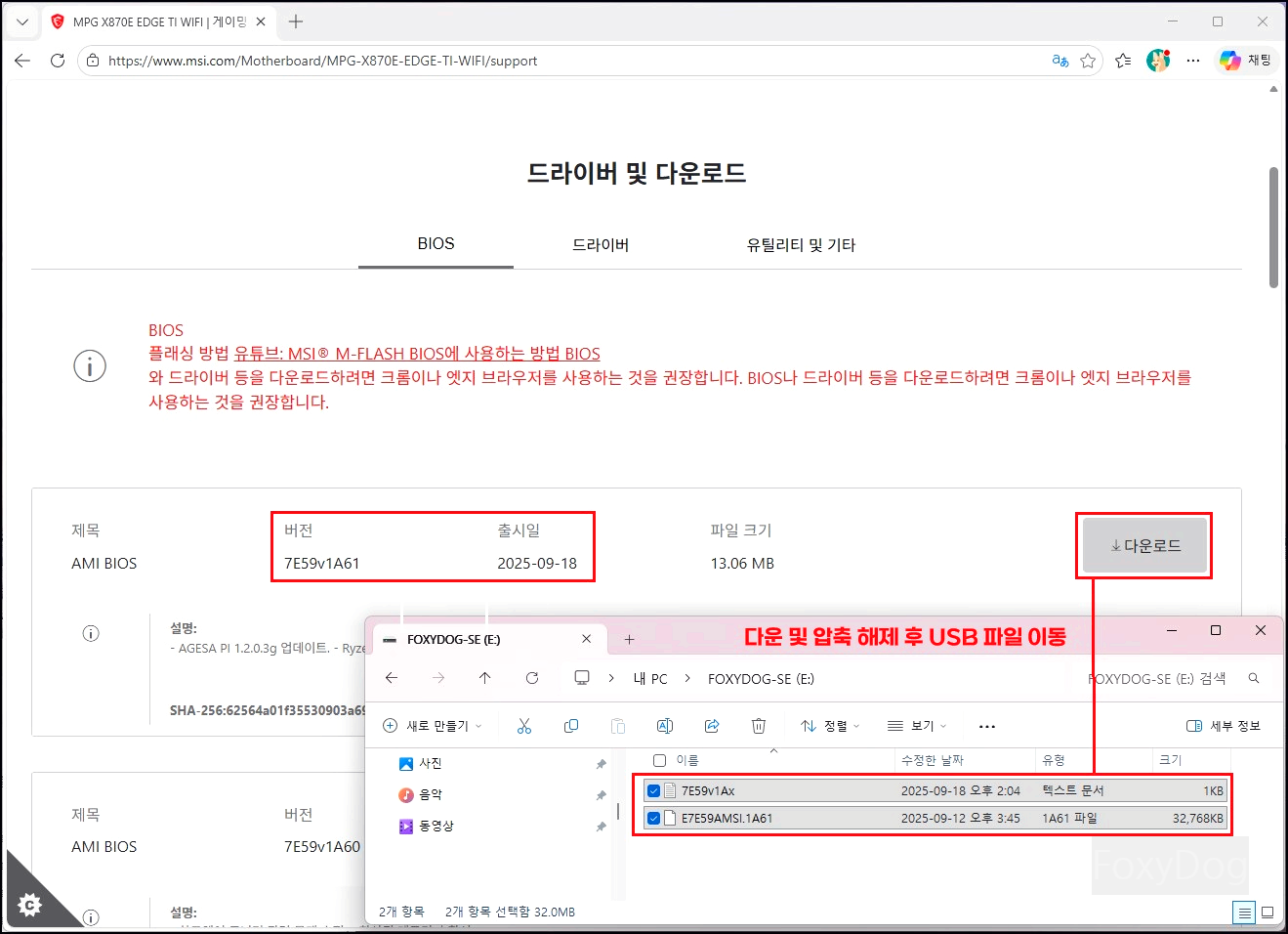Click Share icon in Explorer toolbar
Screen dimensions: 1288x934
[x=712, y=726]
